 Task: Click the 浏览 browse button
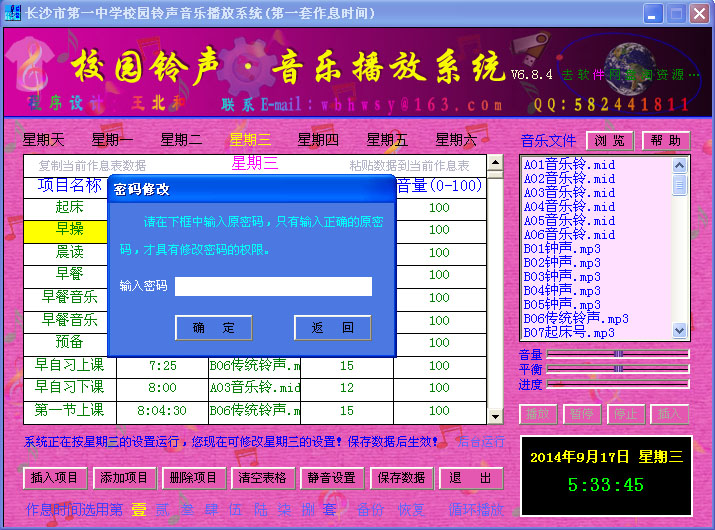[x=610, y=140]
